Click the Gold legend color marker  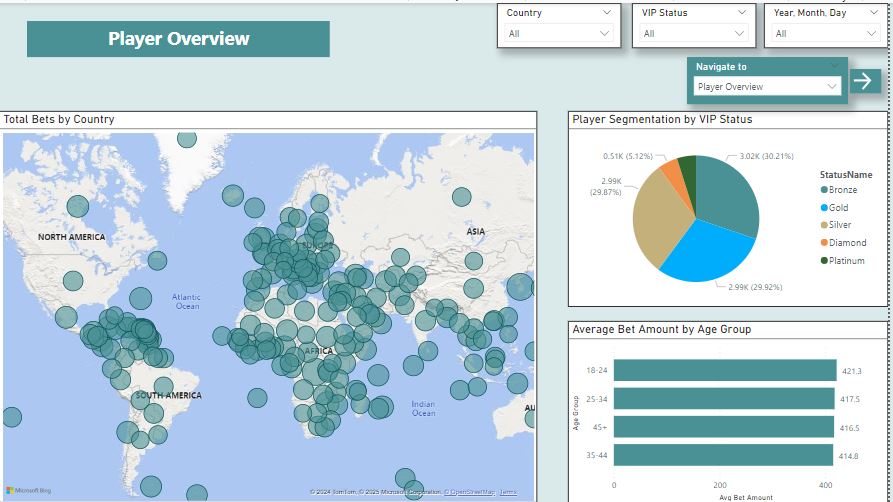(x=824, y=207)
